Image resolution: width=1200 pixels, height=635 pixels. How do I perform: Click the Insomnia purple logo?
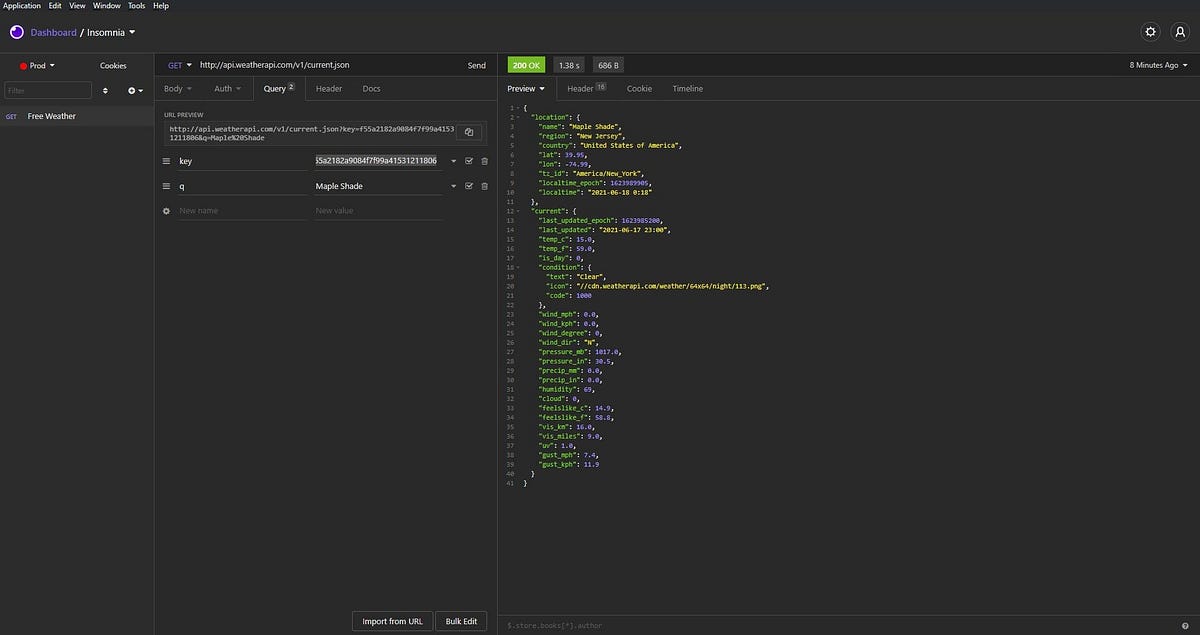17,32
